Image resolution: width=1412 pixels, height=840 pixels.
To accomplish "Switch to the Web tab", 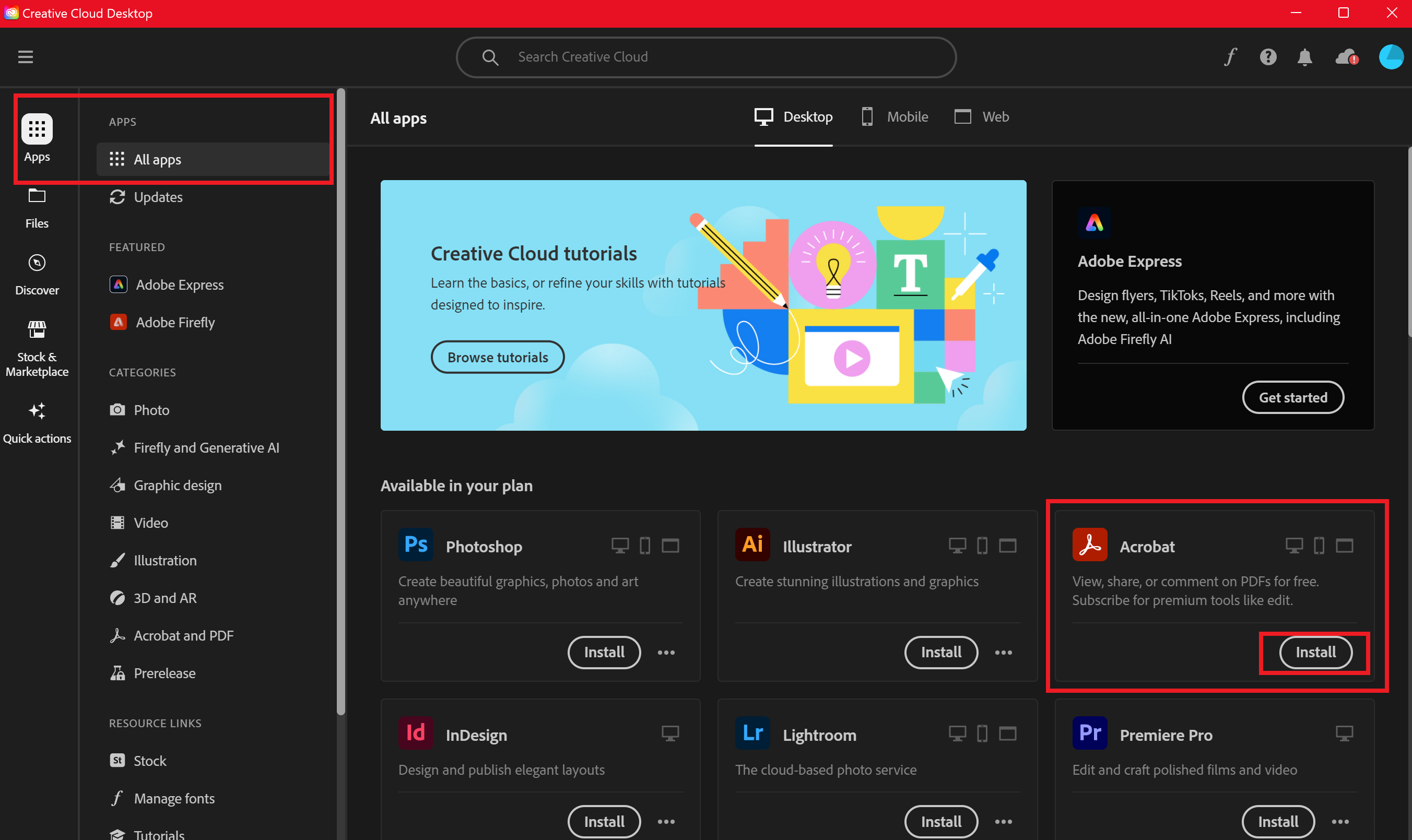I will click(x=982, y=117).
